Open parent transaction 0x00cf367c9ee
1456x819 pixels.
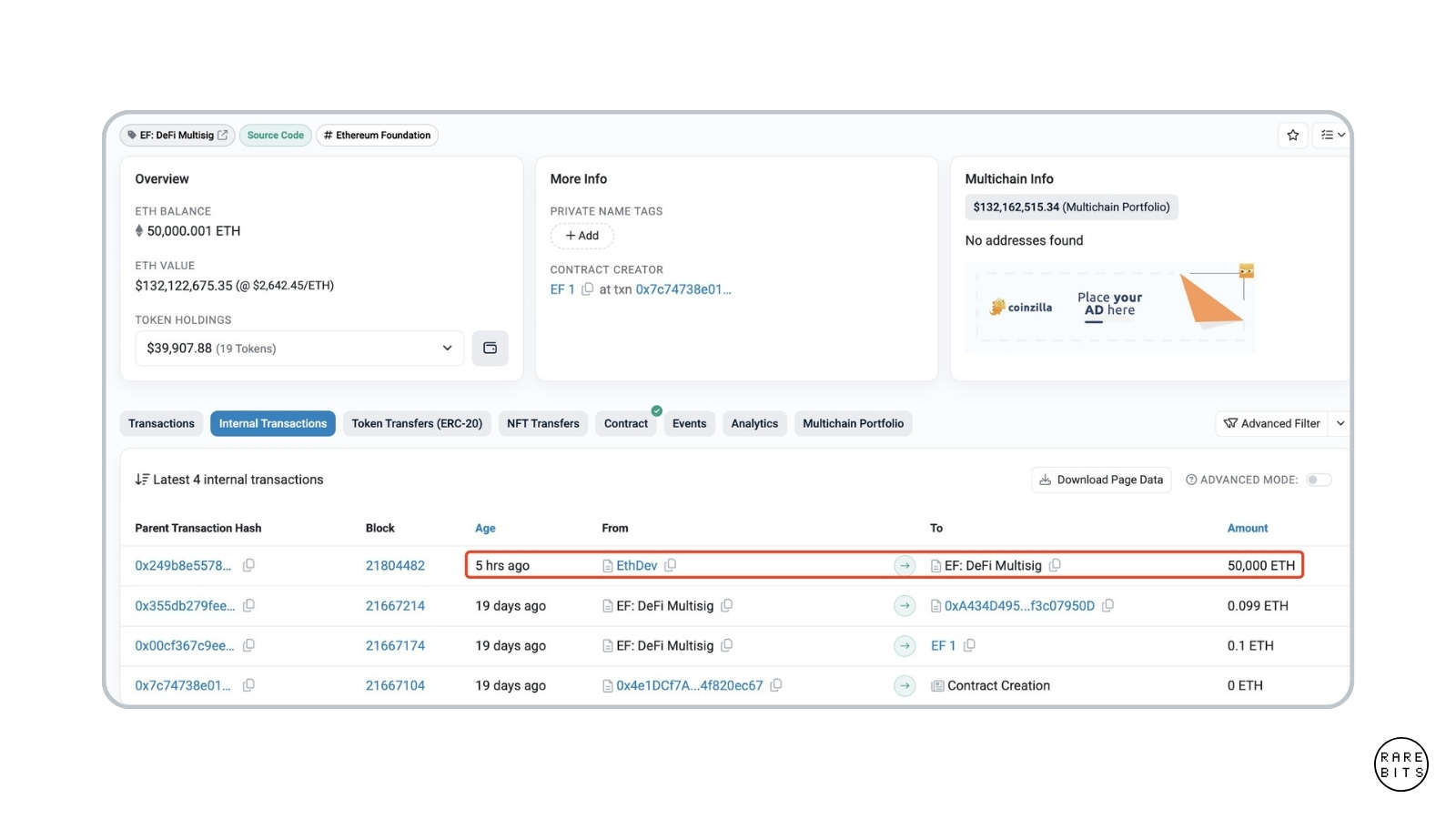click(x=185, y=646)
